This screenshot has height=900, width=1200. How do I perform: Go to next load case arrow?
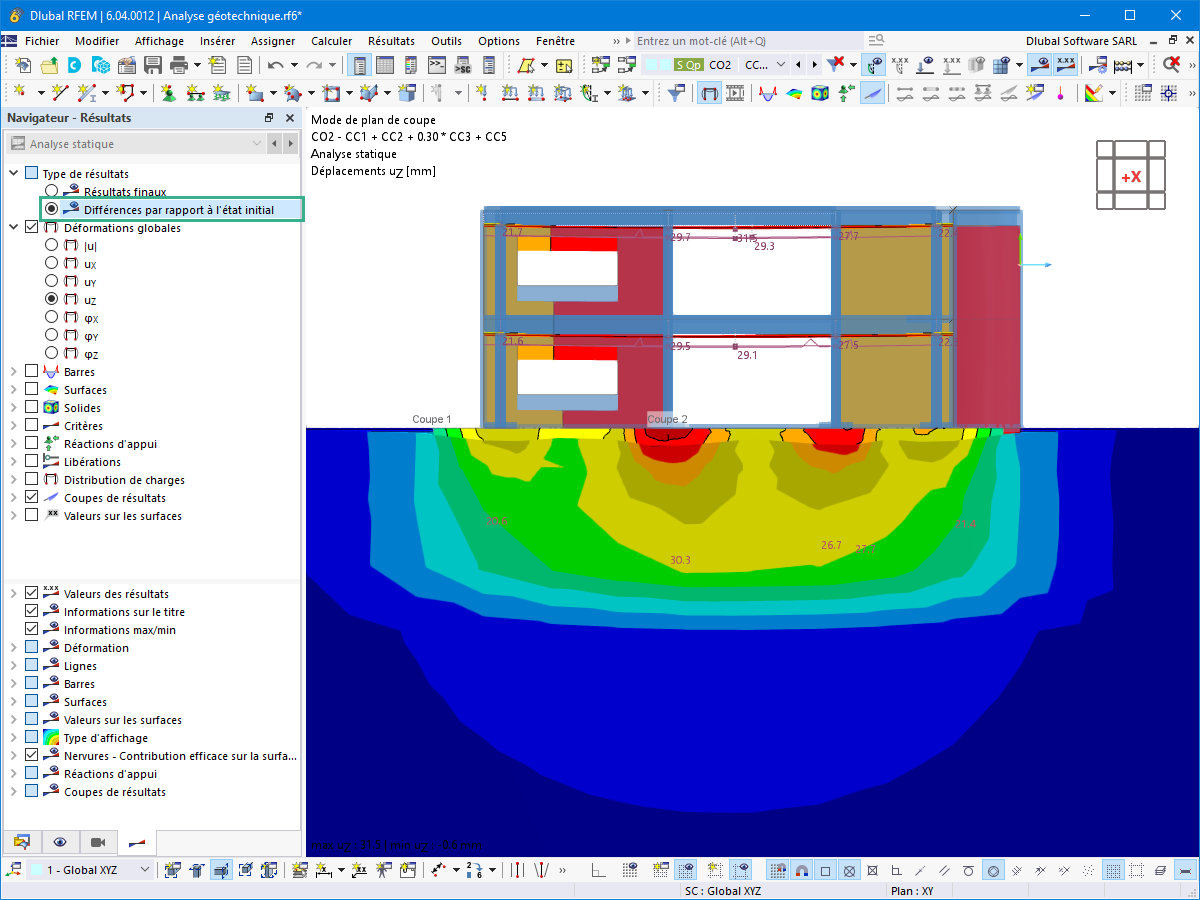click(x=814, y=65)
